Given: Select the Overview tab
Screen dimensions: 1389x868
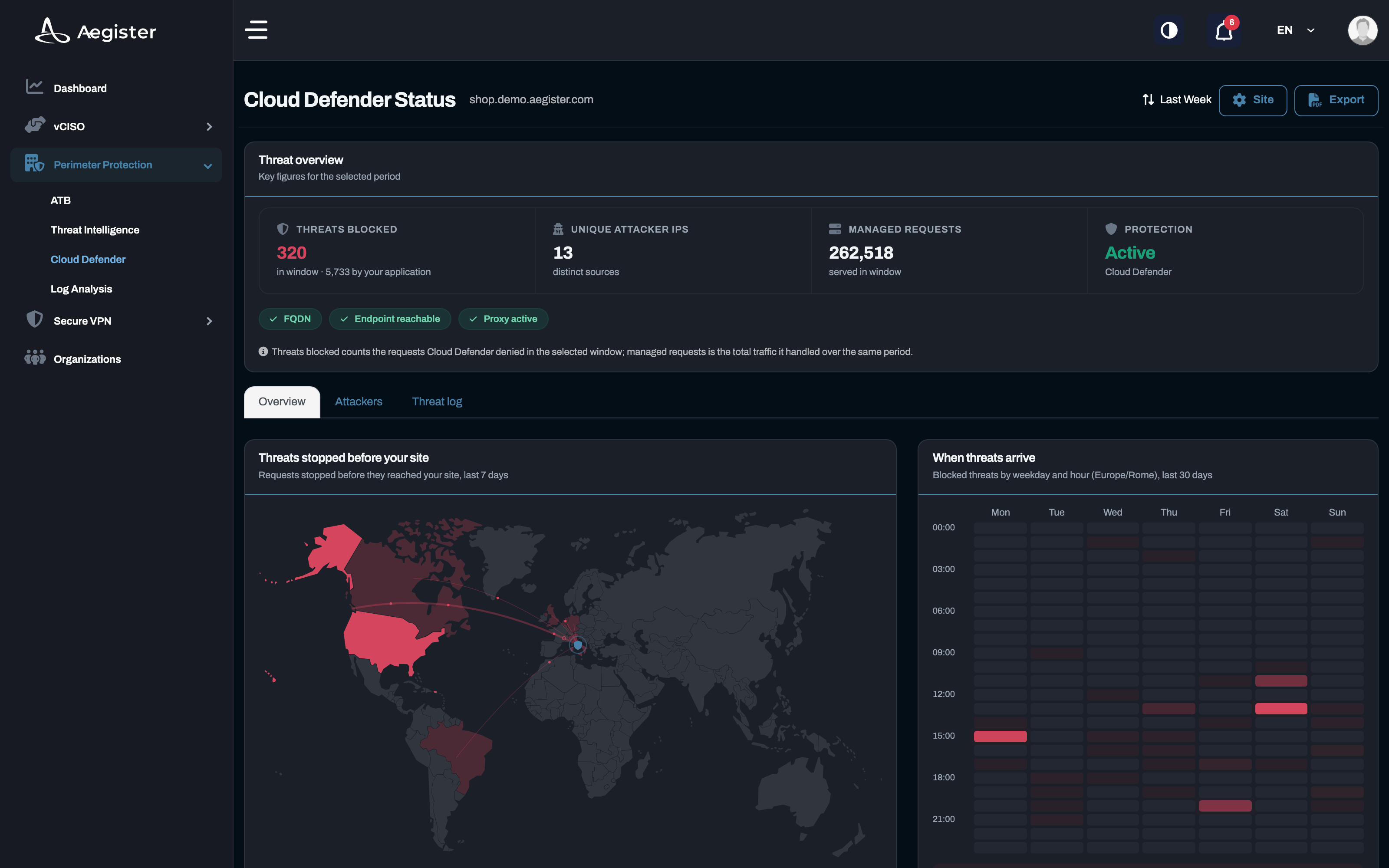Looking at the screenshot, I should coord(282,402).
